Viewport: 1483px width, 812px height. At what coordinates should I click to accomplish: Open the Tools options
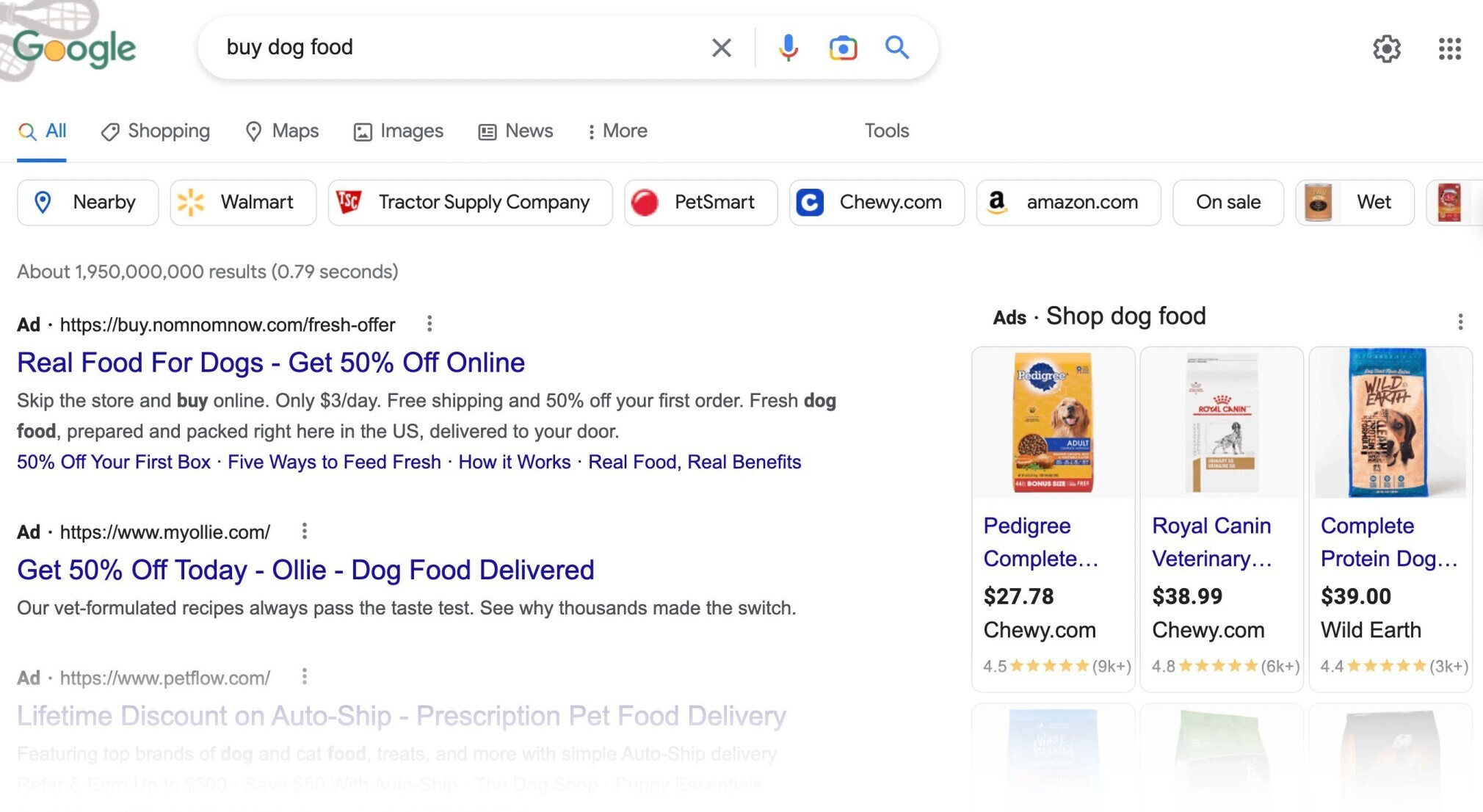(886, 131)
